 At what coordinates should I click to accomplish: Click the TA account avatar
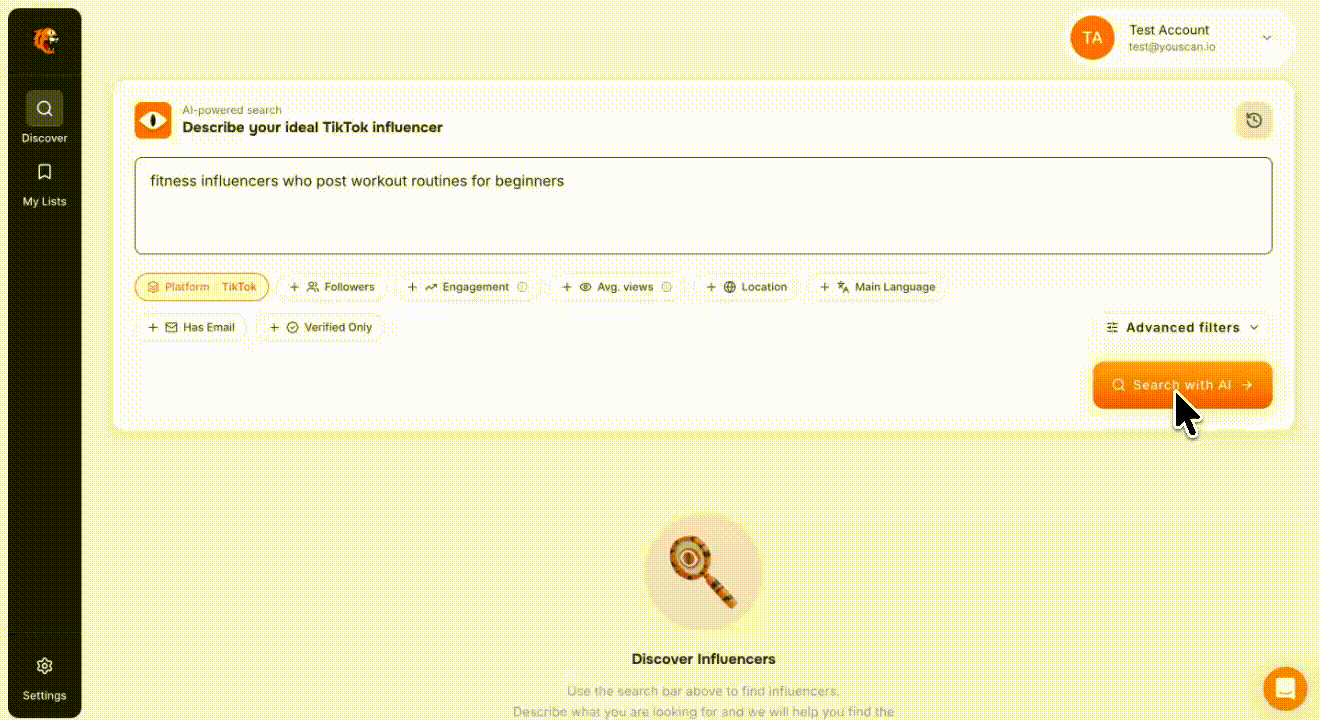tap(1092, 38)
